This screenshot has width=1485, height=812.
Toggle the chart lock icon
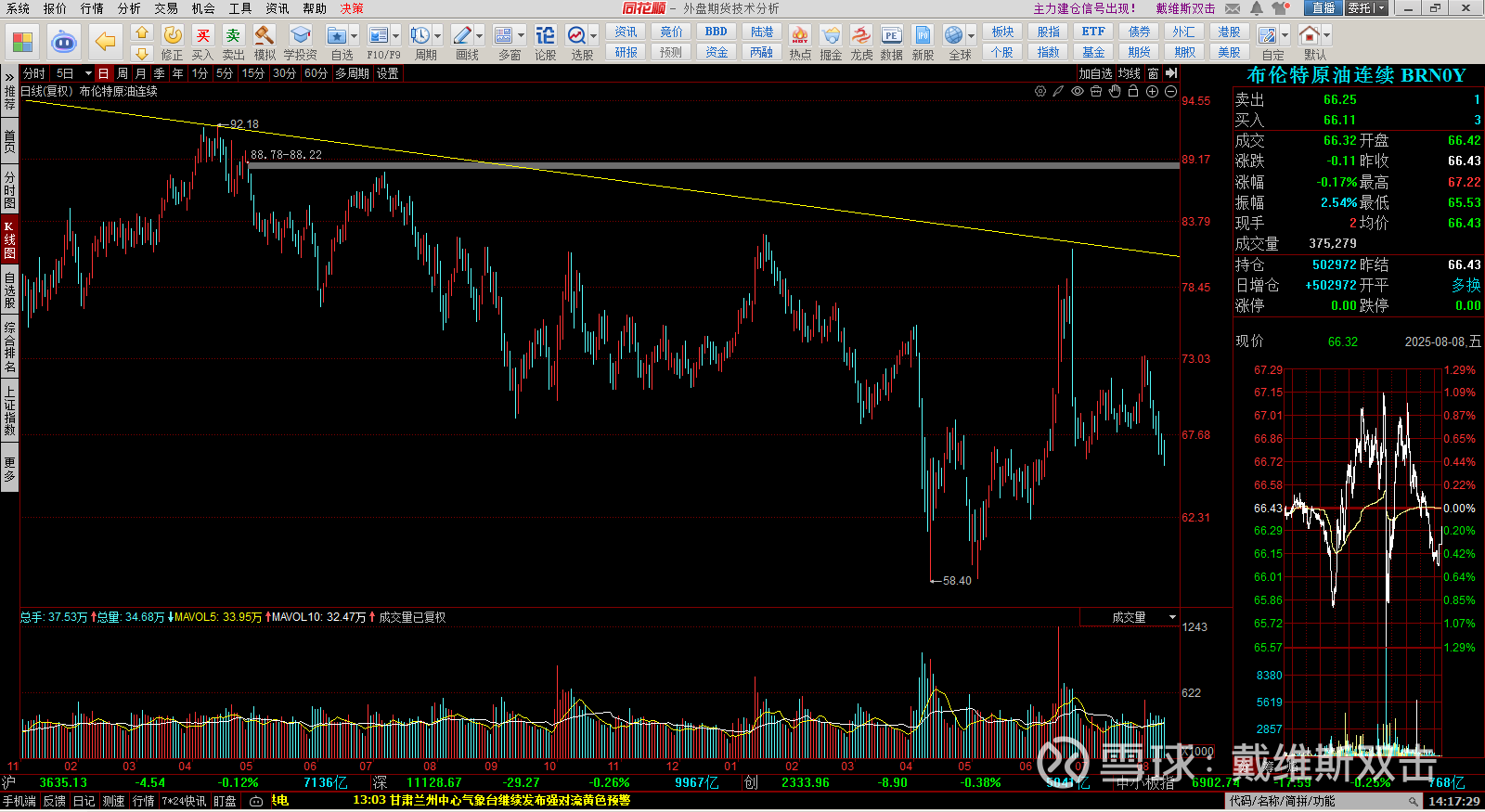point(1133,91)
